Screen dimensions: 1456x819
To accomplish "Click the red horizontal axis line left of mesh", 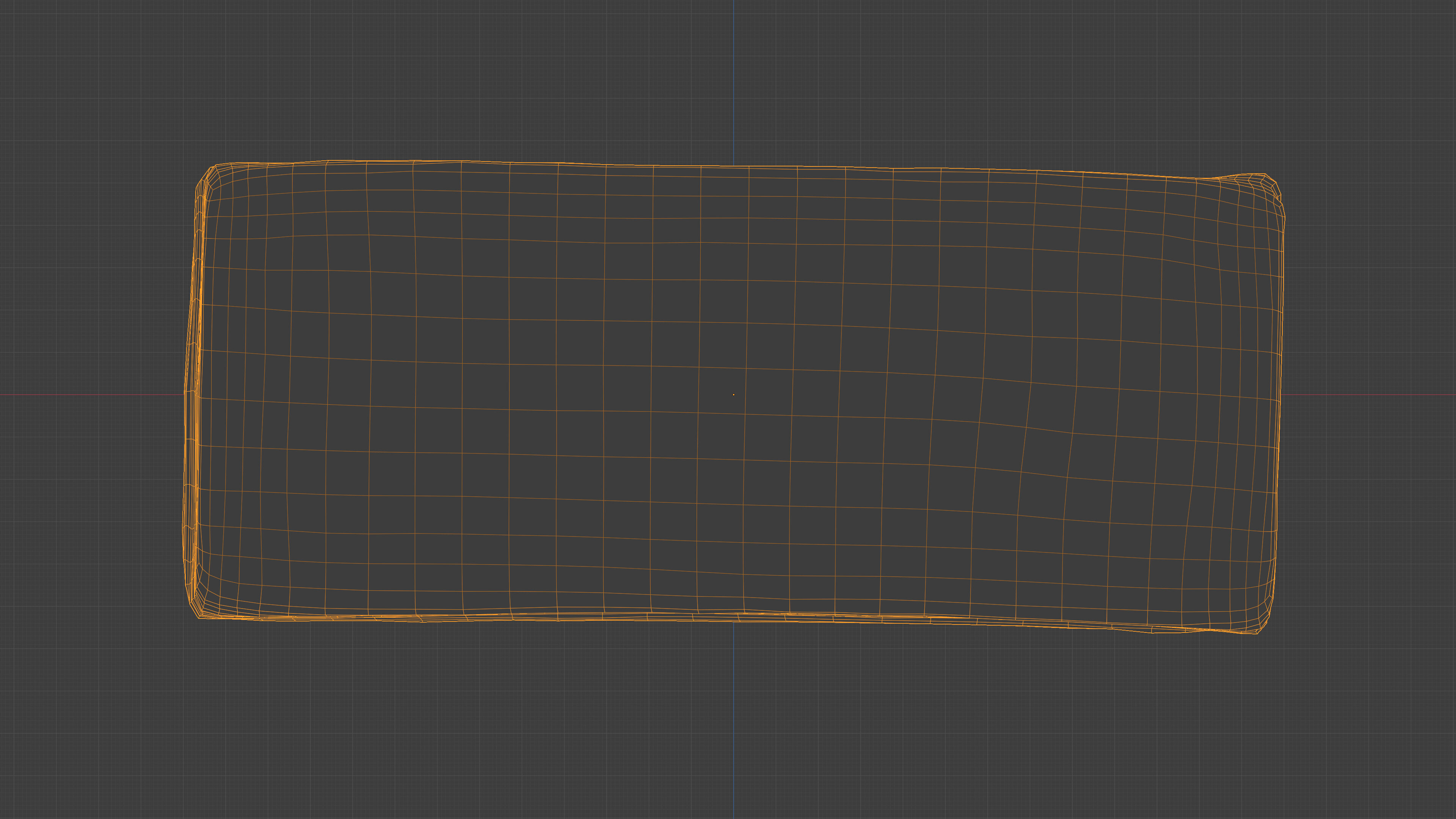I will point(91,394).
